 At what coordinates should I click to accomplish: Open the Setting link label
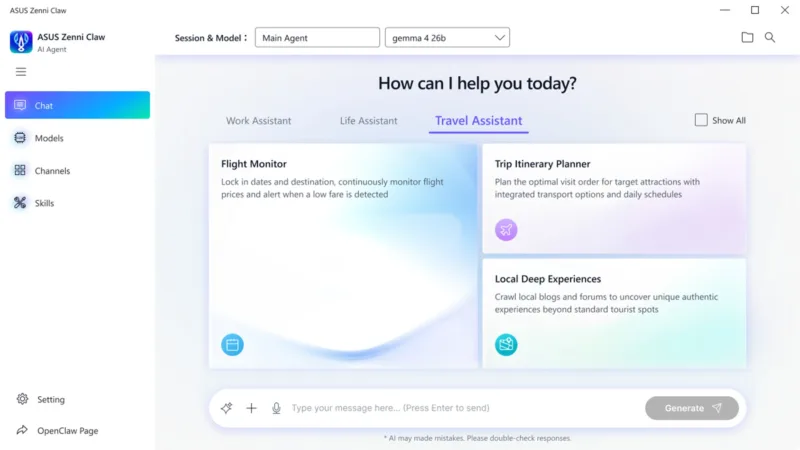tap(51, 399)
